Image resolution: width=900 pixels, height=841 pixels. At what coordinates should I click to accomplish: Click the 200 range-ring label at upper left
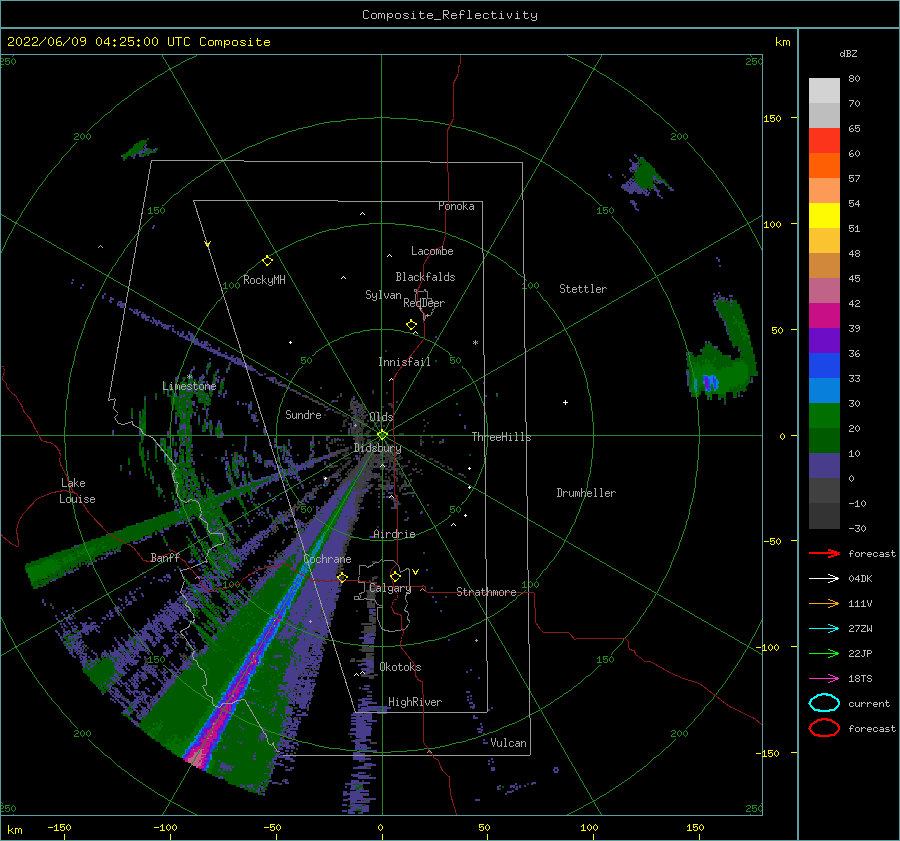point(82,137)
